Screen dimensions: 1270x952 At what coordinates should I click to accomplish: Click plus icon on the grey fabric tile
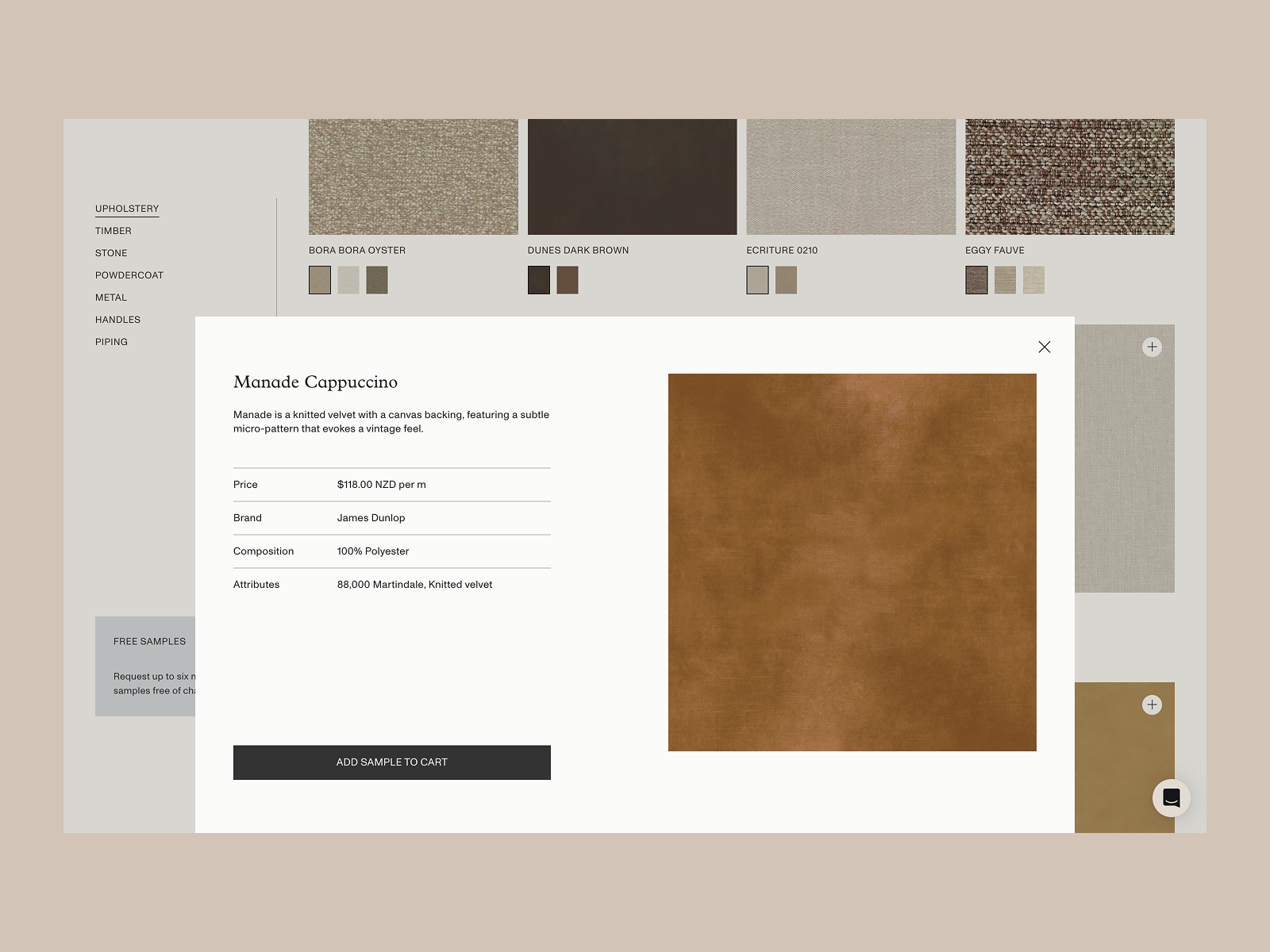click(1152, 347)
